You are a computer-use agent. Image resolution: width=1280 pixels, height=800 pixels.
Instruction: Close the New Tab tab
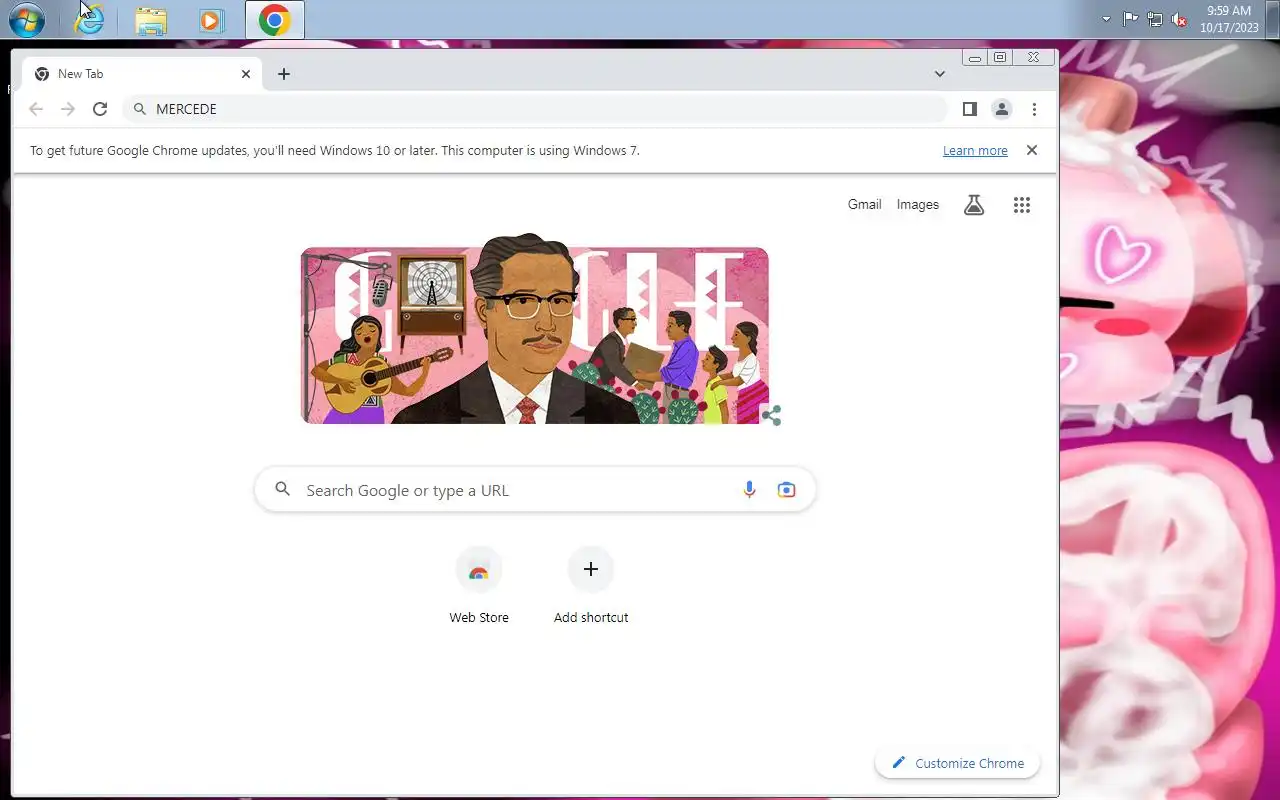pyautogui.click(x=246, y=74)
